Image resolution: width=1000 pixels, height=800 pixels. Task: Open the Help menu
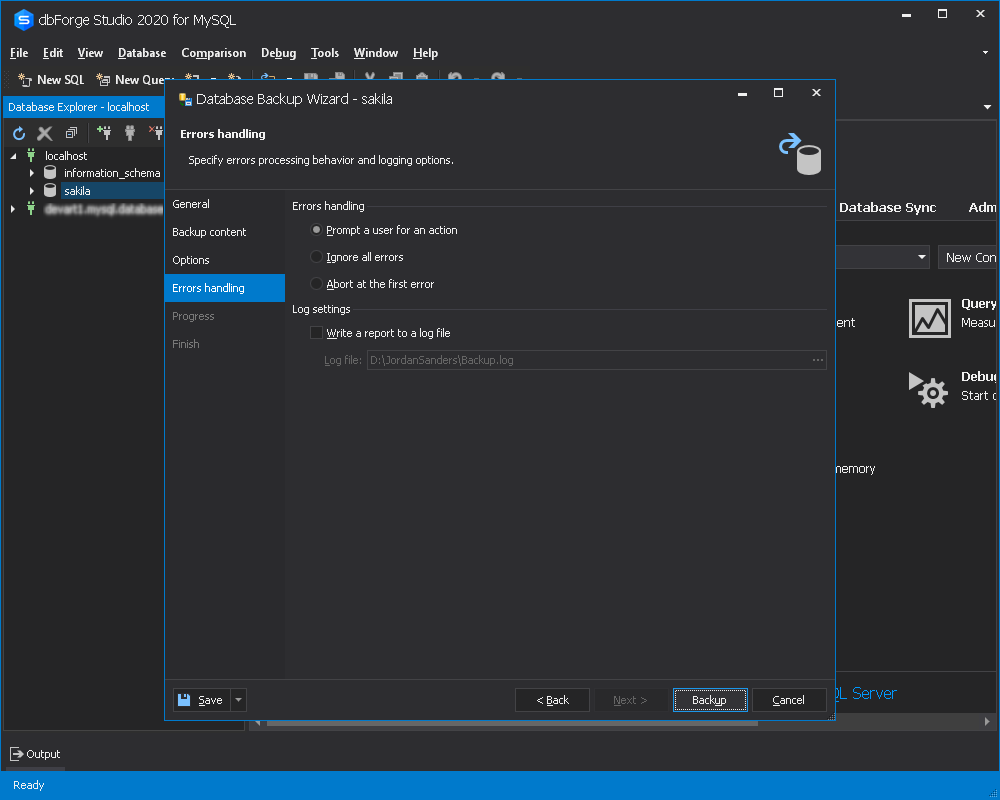click(425, 53)
